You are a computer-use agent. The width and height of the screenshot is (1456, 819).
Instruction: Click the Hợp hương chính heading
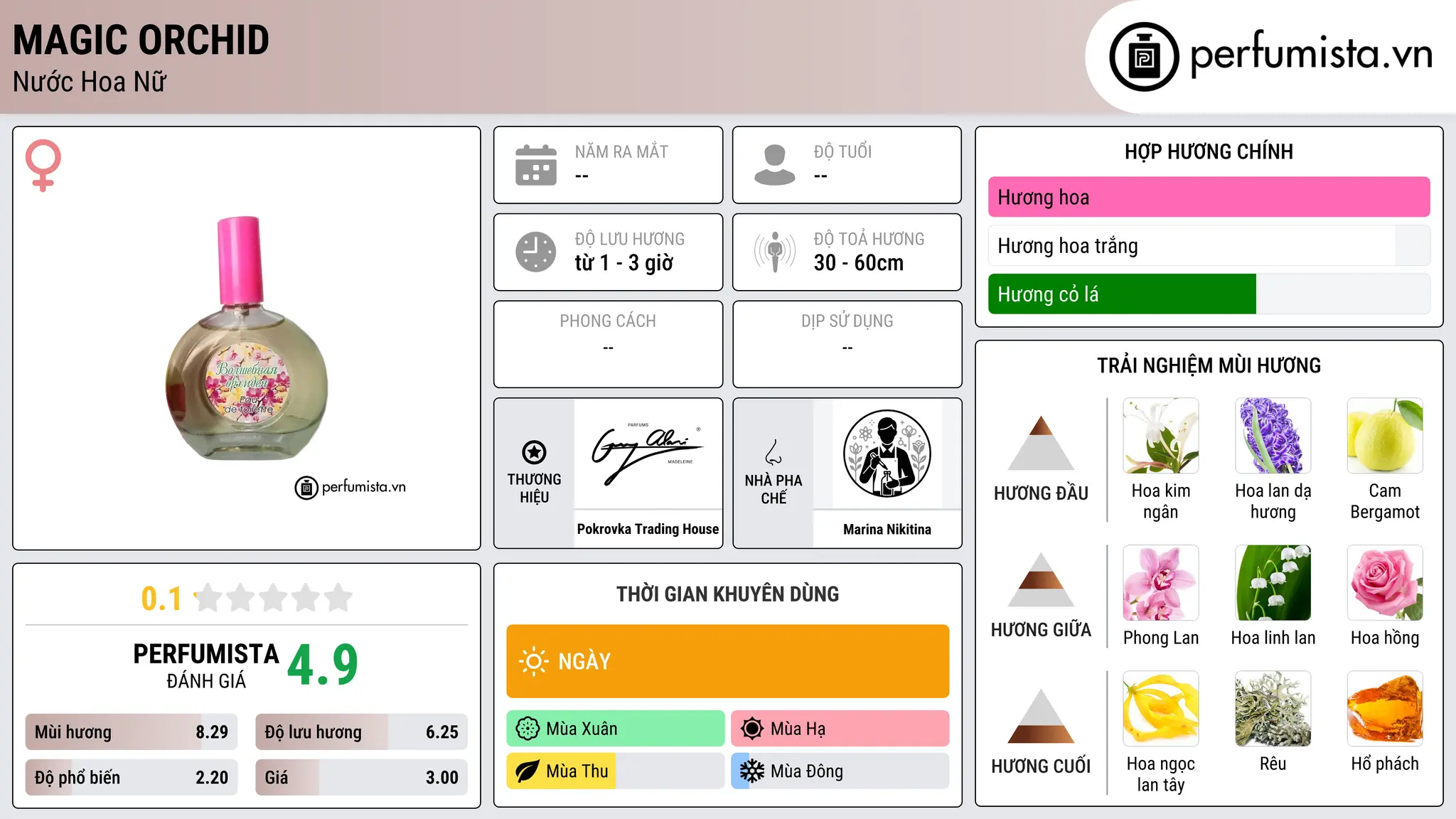[1209, 151]
